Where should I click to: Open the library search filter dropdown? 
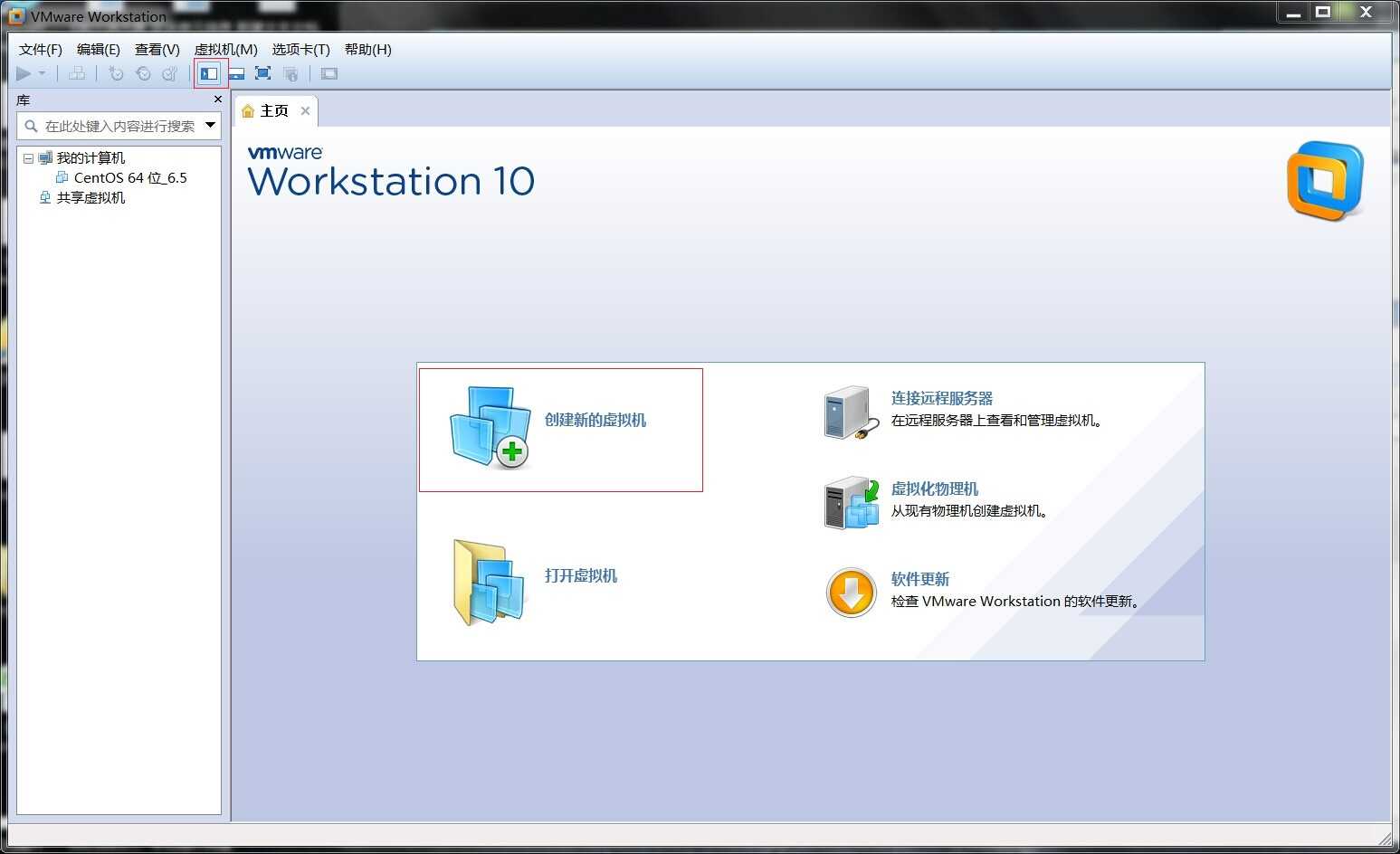(x=210, y=125)
